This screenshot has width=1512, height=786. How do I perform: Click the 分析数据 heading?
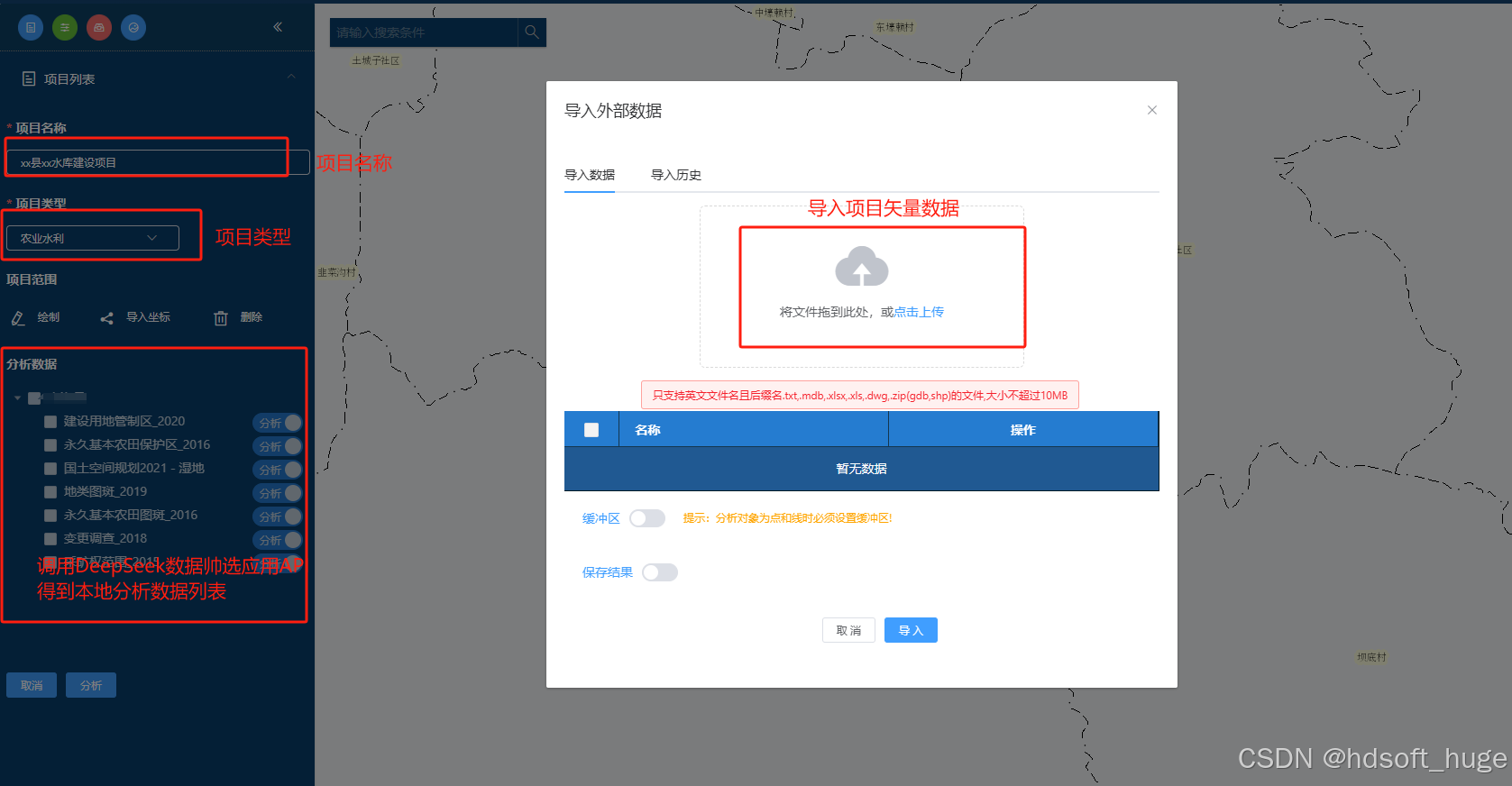[x=32, y=364]
